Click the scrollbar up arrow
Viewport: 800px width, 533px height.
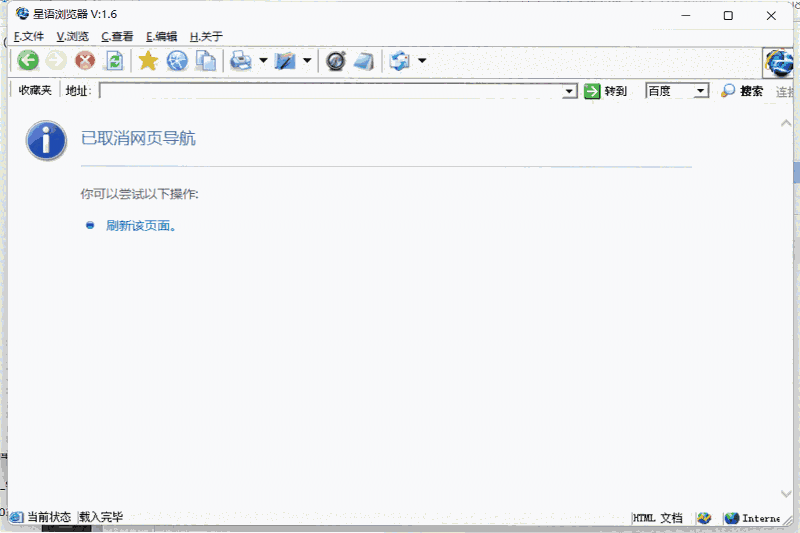[x=786, y=123]
